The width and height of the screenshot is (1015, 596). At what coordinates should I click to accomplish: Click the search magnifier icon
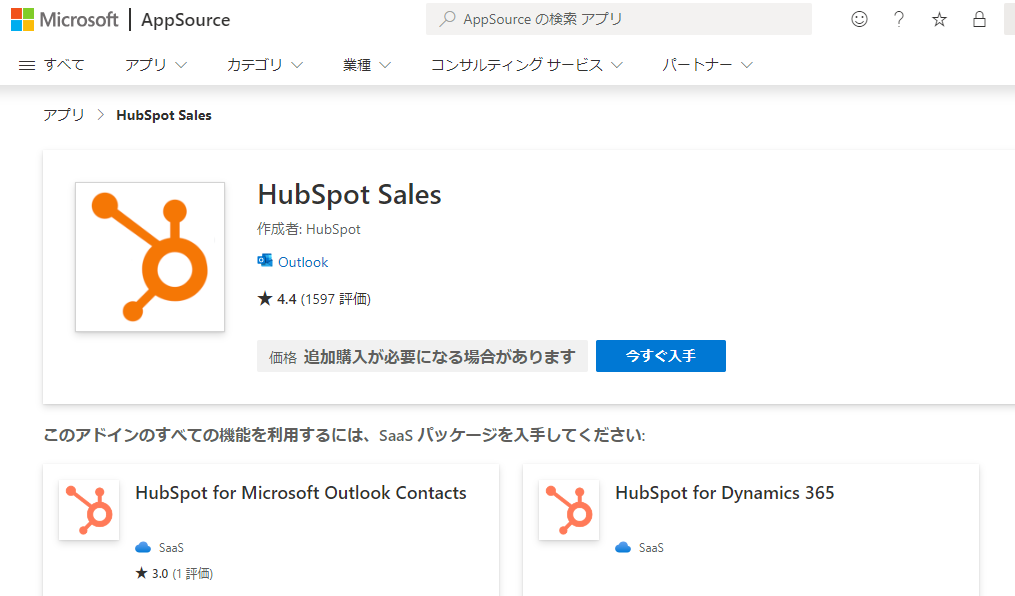tap(447, 19)
